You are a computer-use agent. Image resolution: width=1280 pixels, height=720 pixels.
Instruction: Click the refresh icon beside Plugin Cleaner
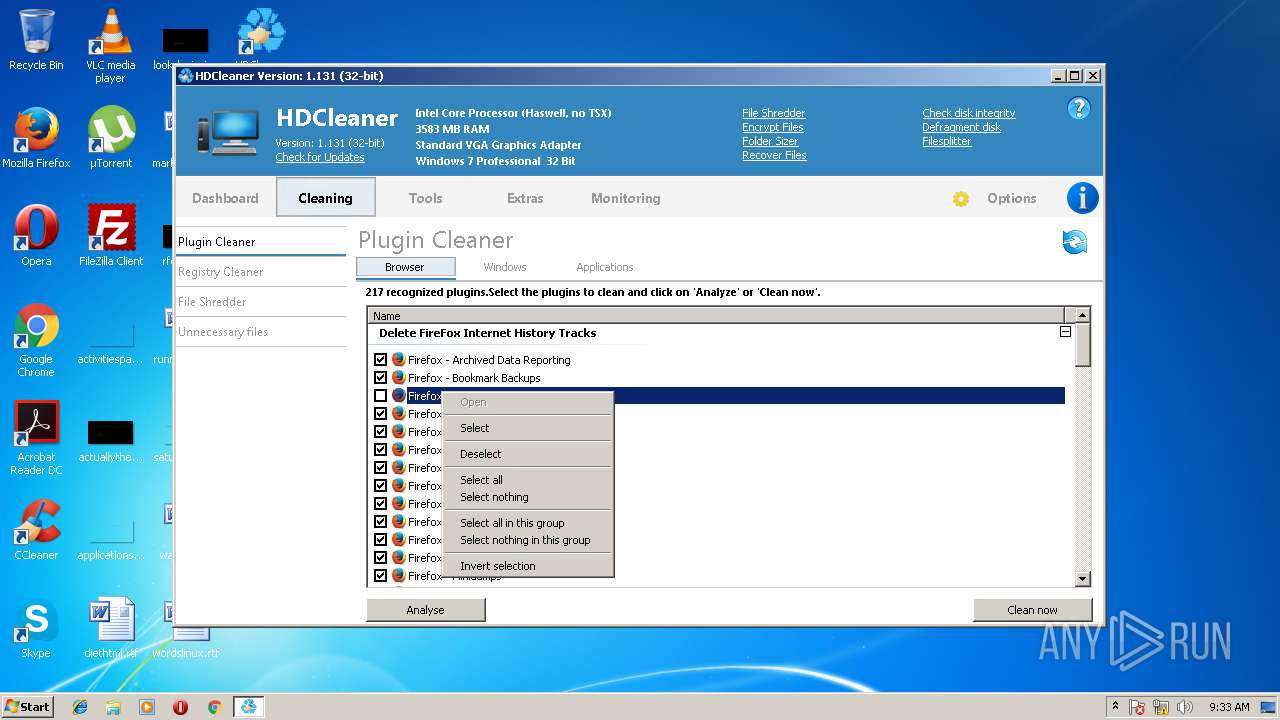(1075, 242)
